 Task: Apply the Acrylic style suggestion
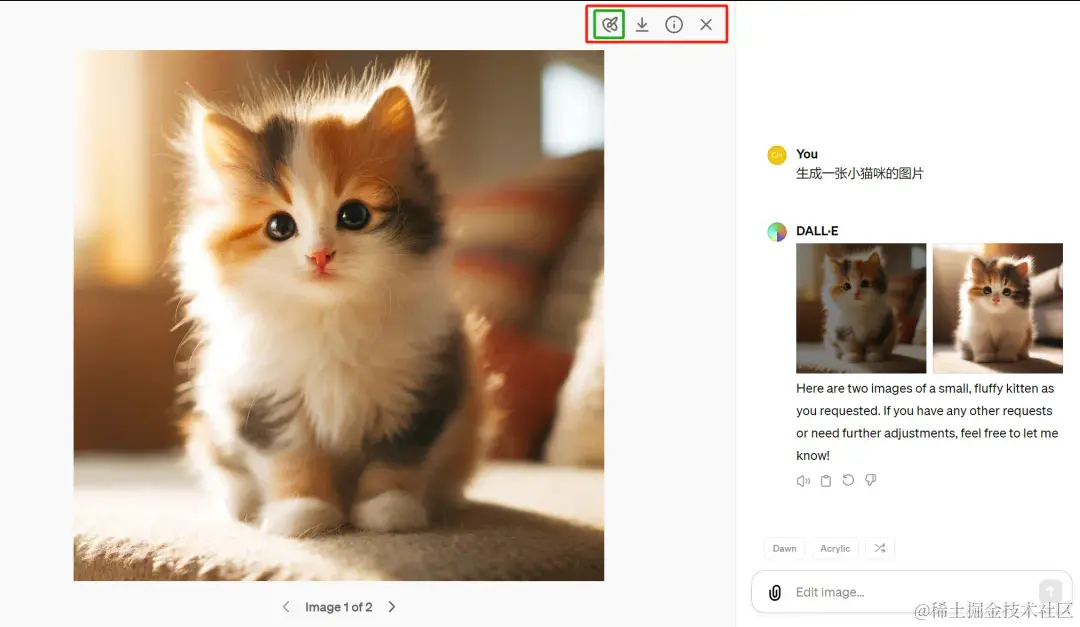coord(835,548)
